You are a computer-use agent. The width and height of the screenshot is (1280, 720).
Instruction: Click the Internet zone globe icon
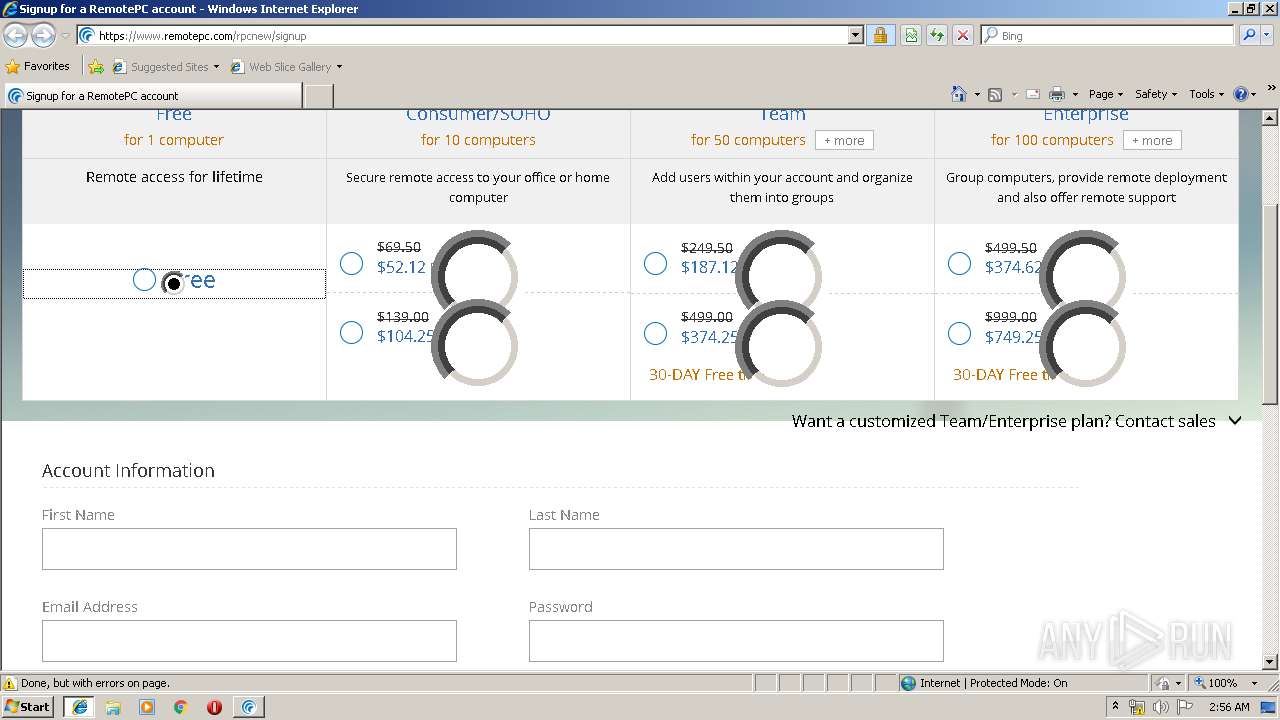pyautogui.click(x=908, y=683)
